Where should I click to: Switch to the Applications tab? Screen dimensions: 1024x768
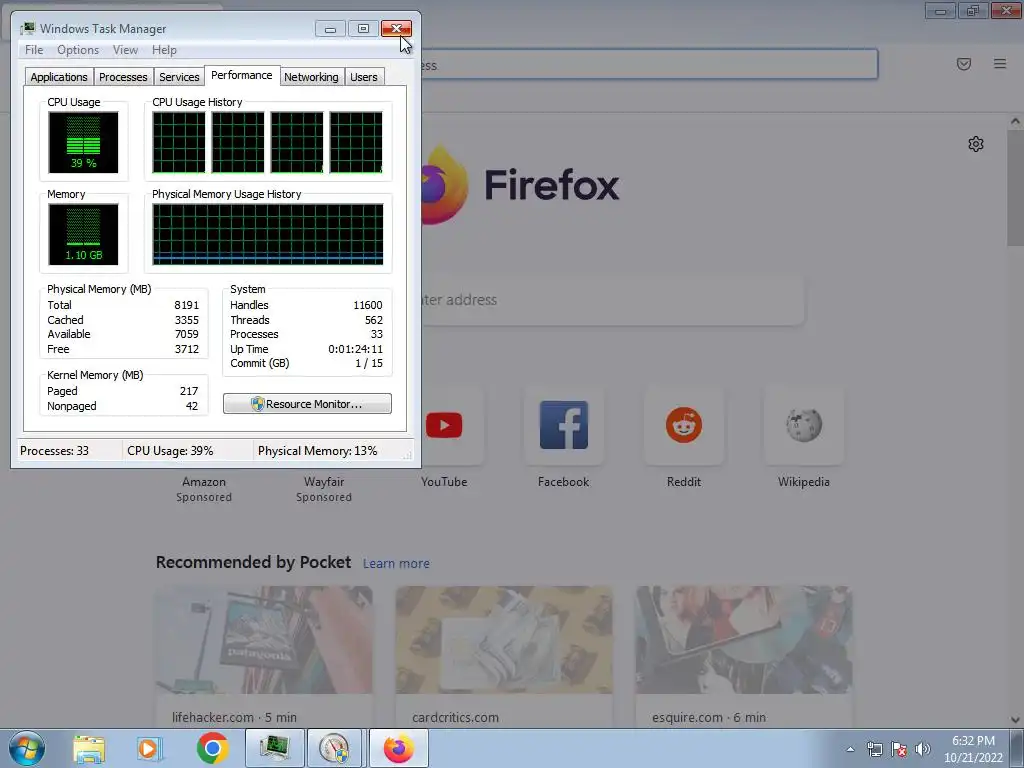(x=59, y=77)
